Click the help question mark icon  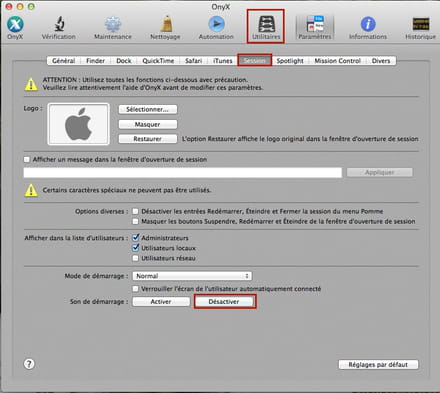(x=29, y=364)
